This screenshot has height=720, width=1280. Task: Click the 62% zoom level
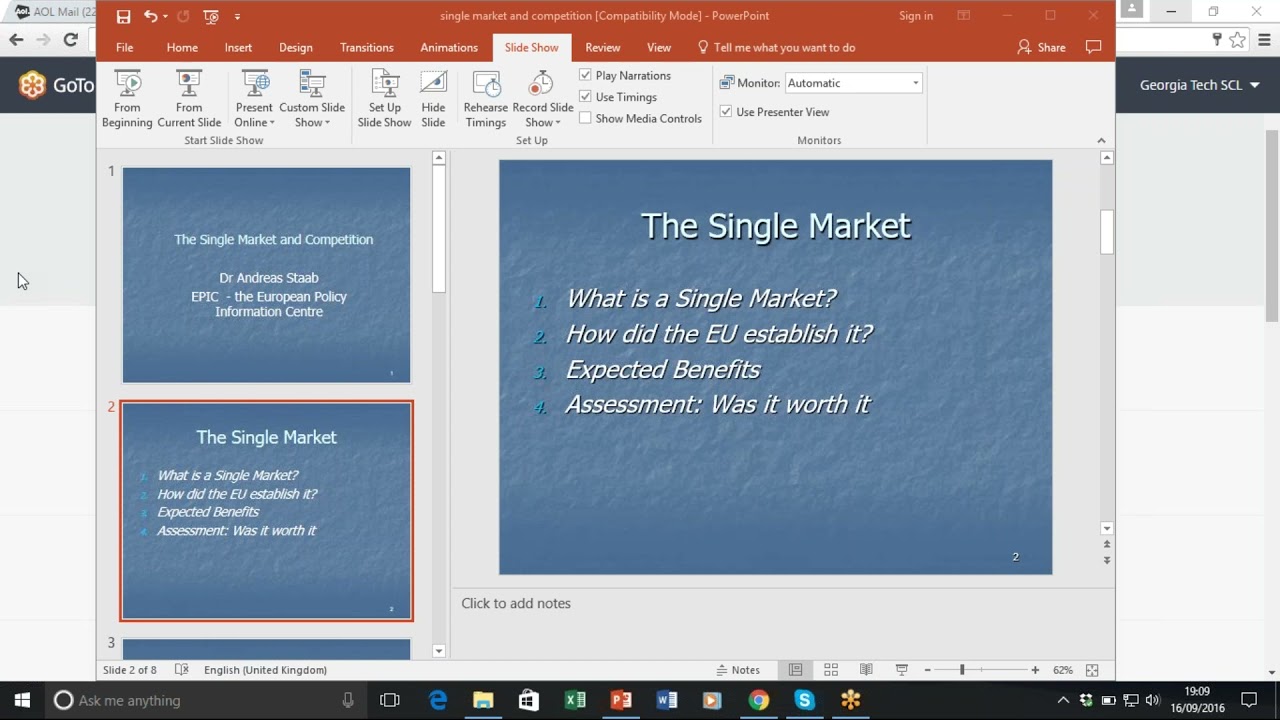click(1062, 670)
